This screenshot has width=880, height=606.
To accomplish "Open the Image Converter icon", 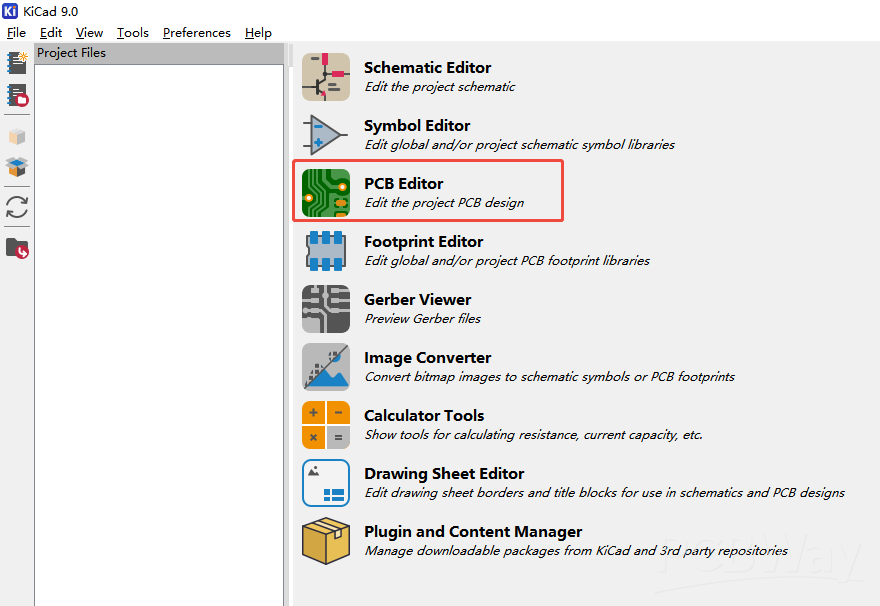I will pyautogui.click(x=326, y=367).
